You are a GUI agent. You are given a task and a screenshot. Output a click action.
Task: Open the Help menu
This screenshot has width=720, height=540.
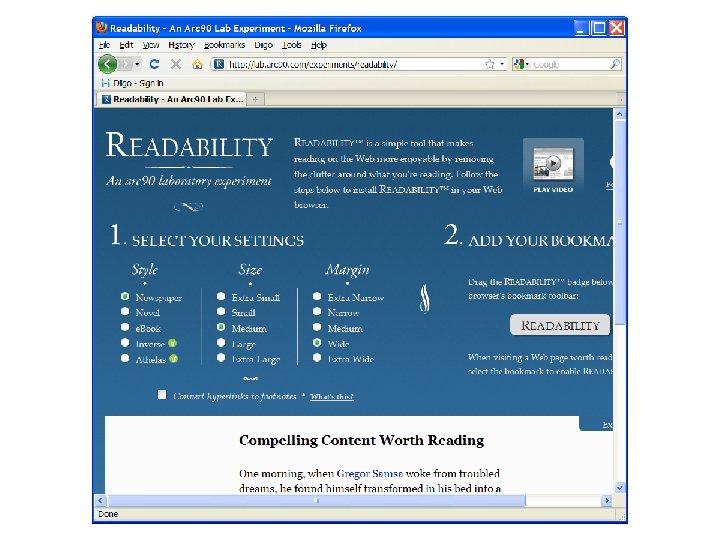pos(319,45)
